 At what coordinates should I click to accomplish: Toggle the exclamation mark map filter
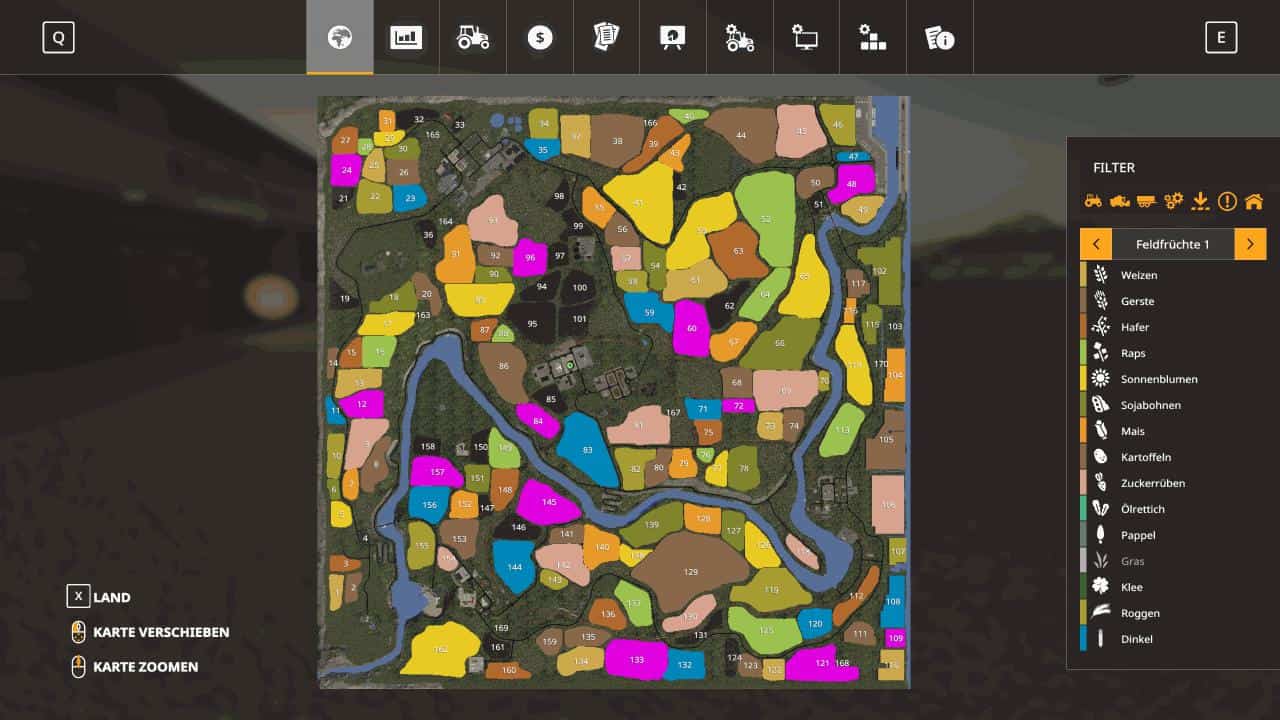tap(1227, 201)
